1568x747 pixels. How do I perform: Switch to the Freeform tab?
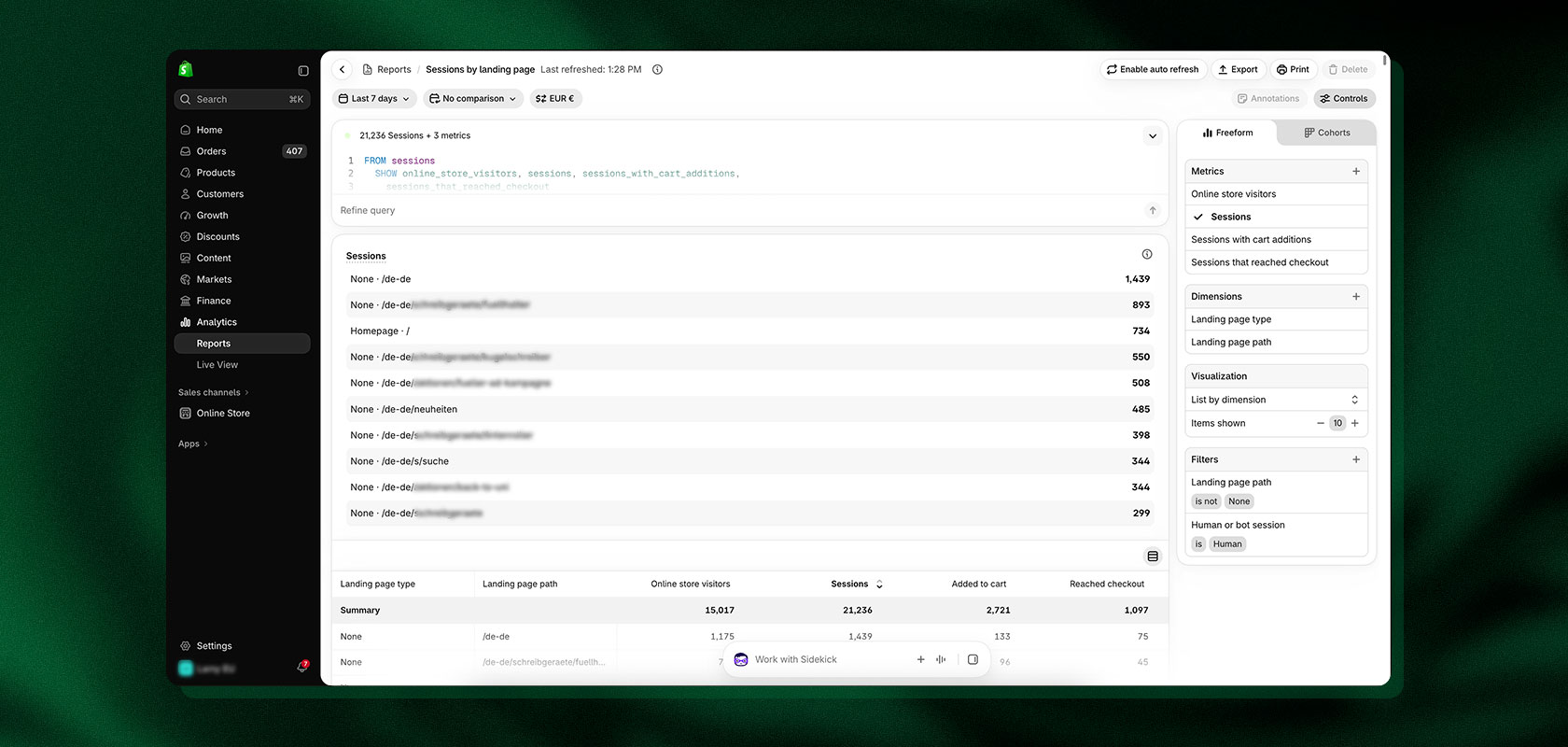tap(1227, 133)
